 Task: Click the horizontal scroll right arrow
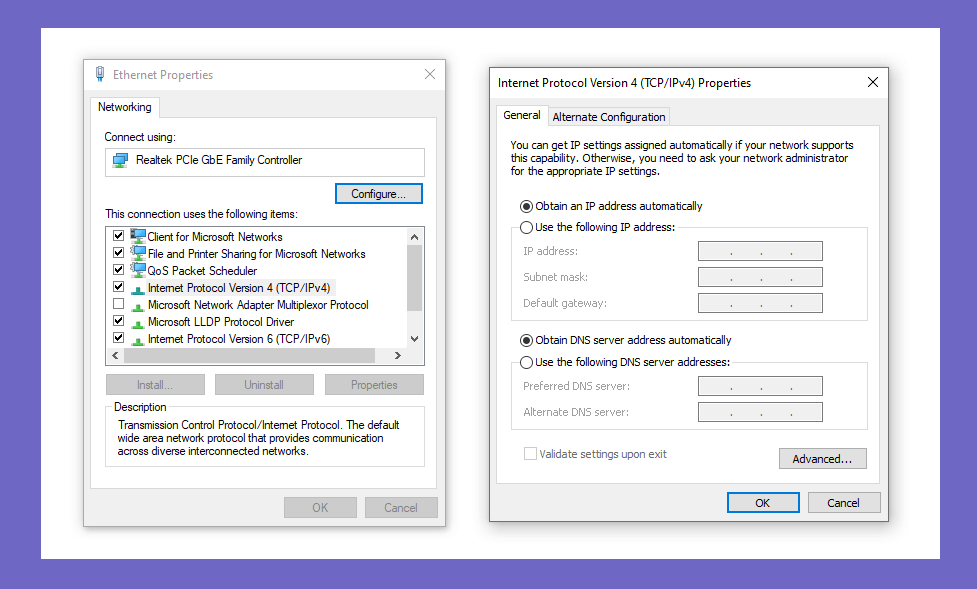(x=398, y=355)
